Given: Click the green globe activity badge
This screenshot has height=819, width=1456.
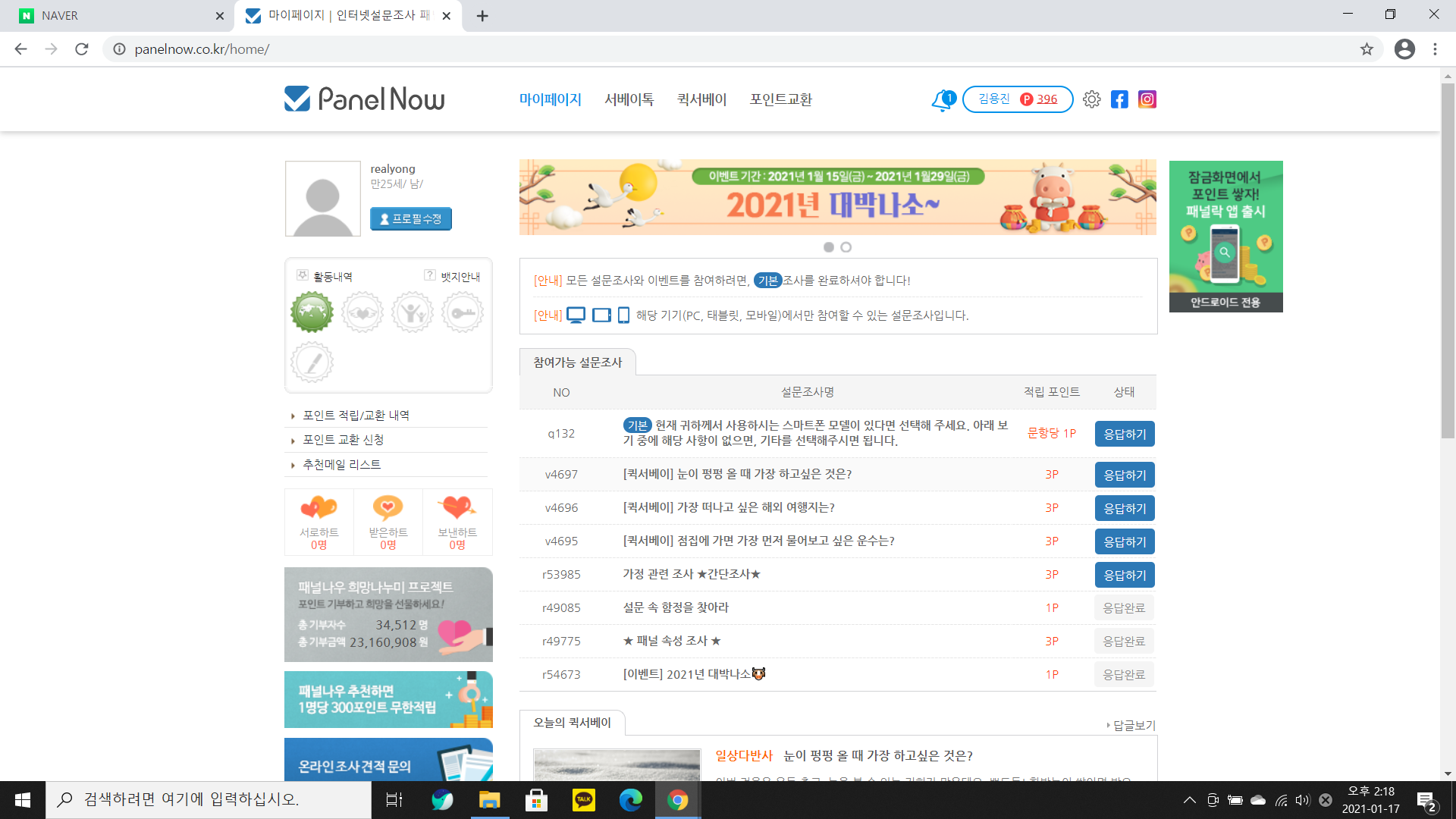Looking at the screenshot, I should (312, 312).
